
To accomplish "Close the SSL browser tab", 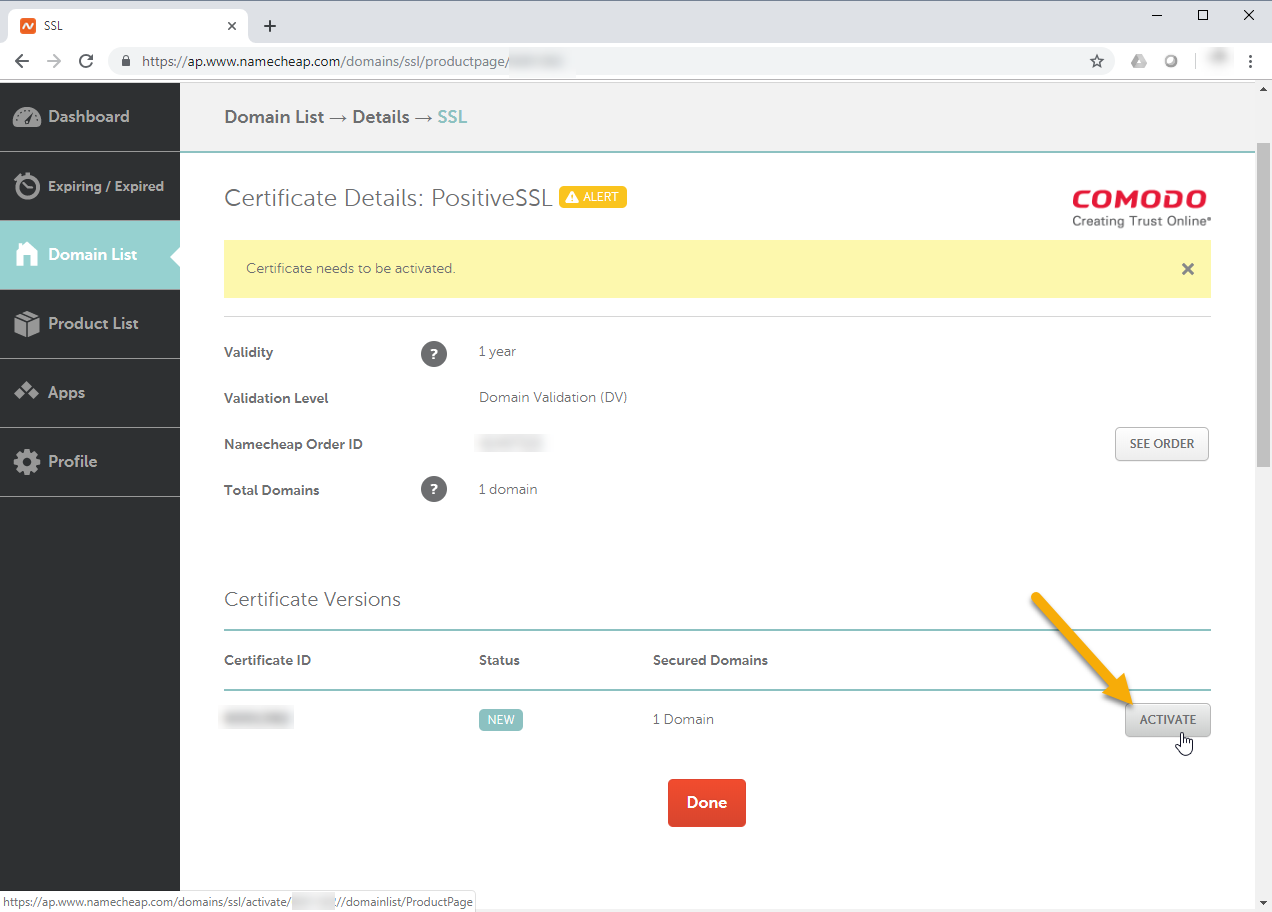I will pos(232,26).
